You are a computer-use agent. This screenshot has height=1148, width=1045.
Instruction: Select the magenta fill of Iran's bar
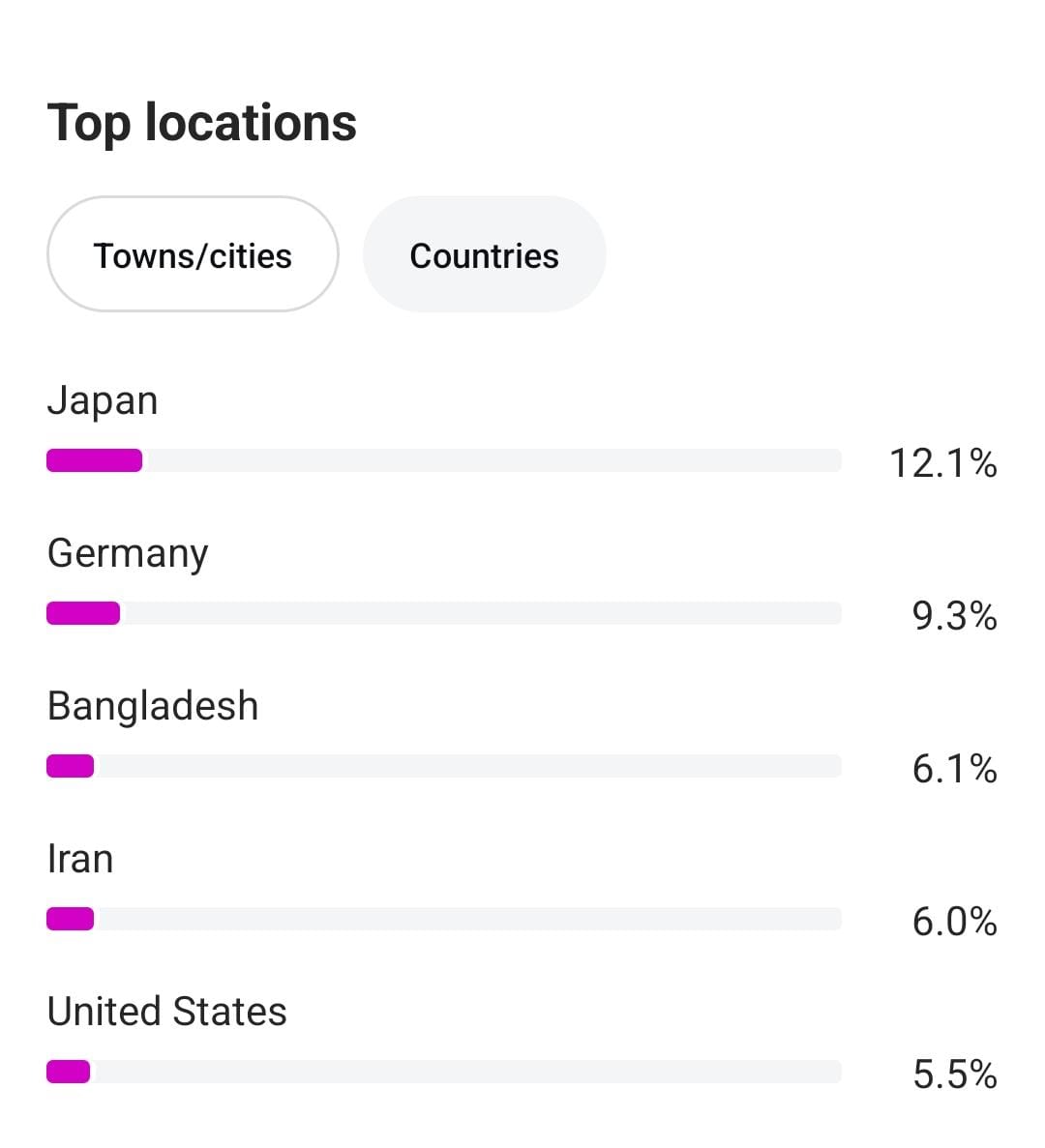click(x=71, y=919)
